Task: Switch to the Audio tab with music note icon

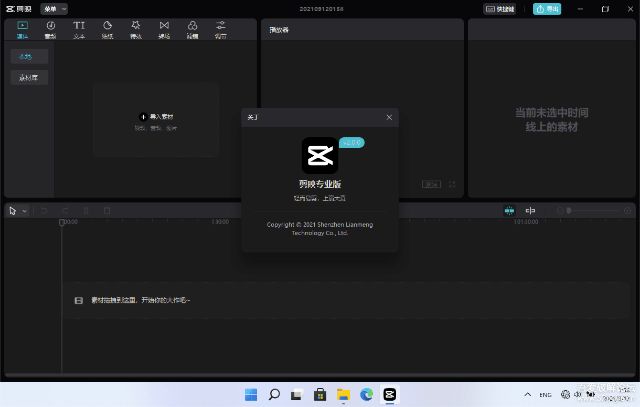Action: tap(51, 30)
